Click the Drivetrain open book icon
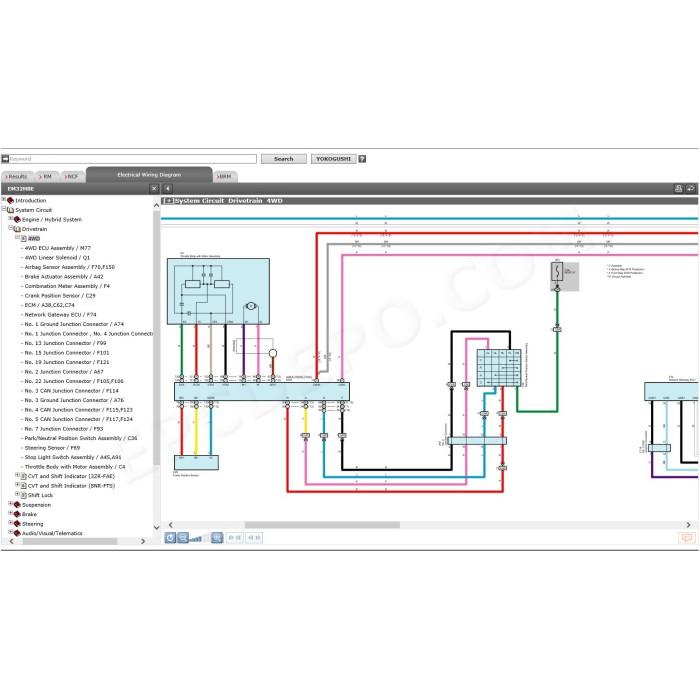Viewport: 700px width, 700px height. 17,229
